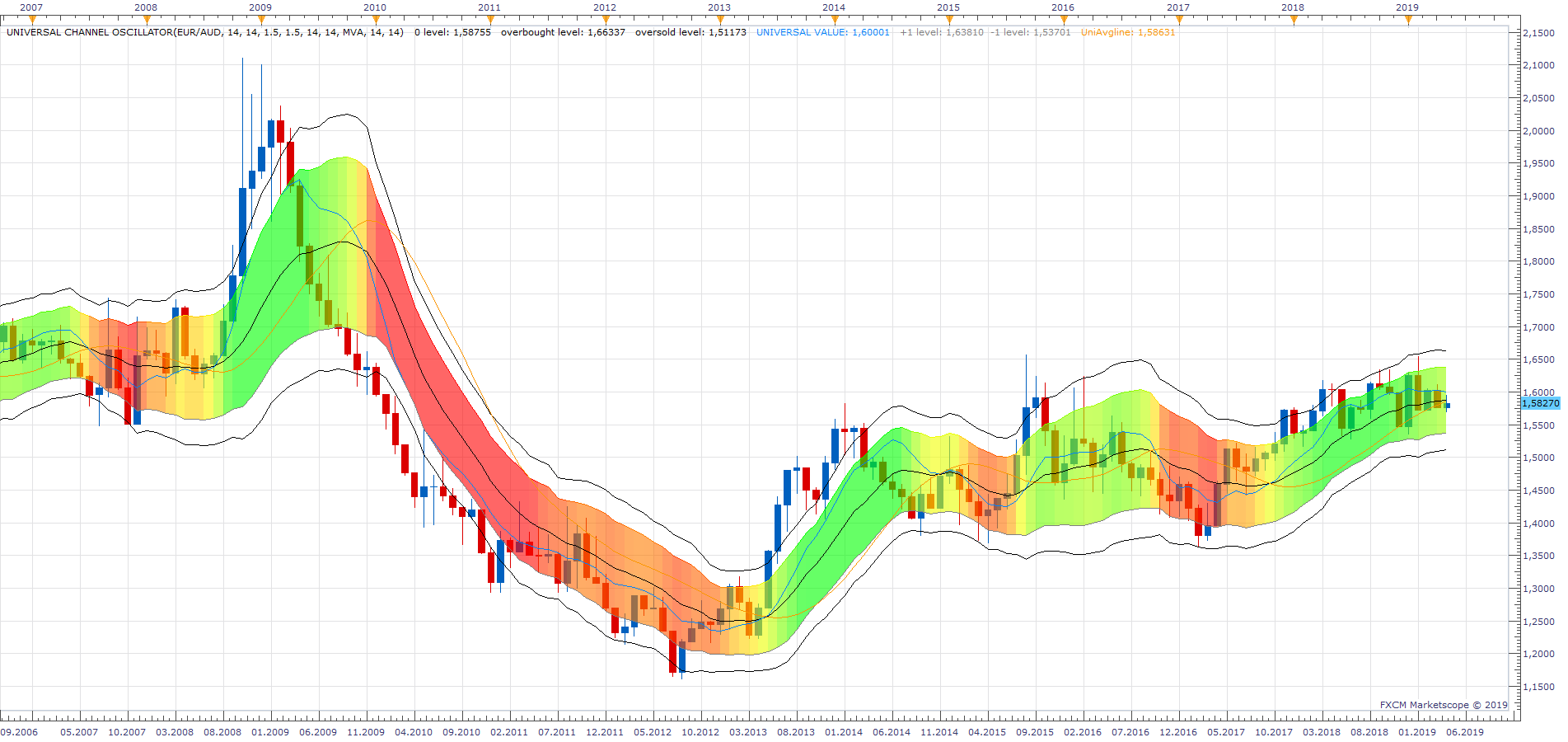Click the 2016 year marker on top timeline

1063,7
